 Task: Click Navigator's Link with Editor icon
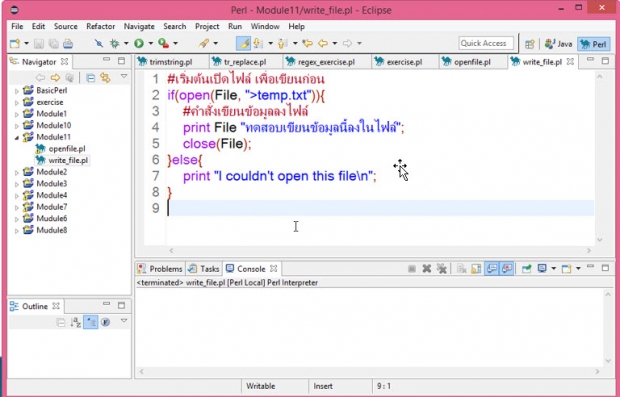point(105,78)
